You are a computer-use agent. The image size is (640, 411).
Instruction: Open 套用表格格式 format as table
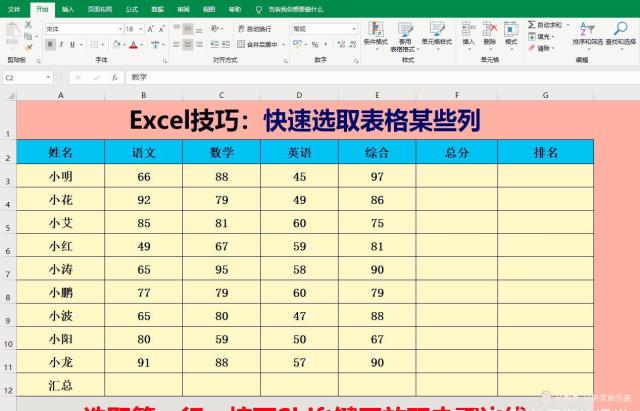coord(405,37)
